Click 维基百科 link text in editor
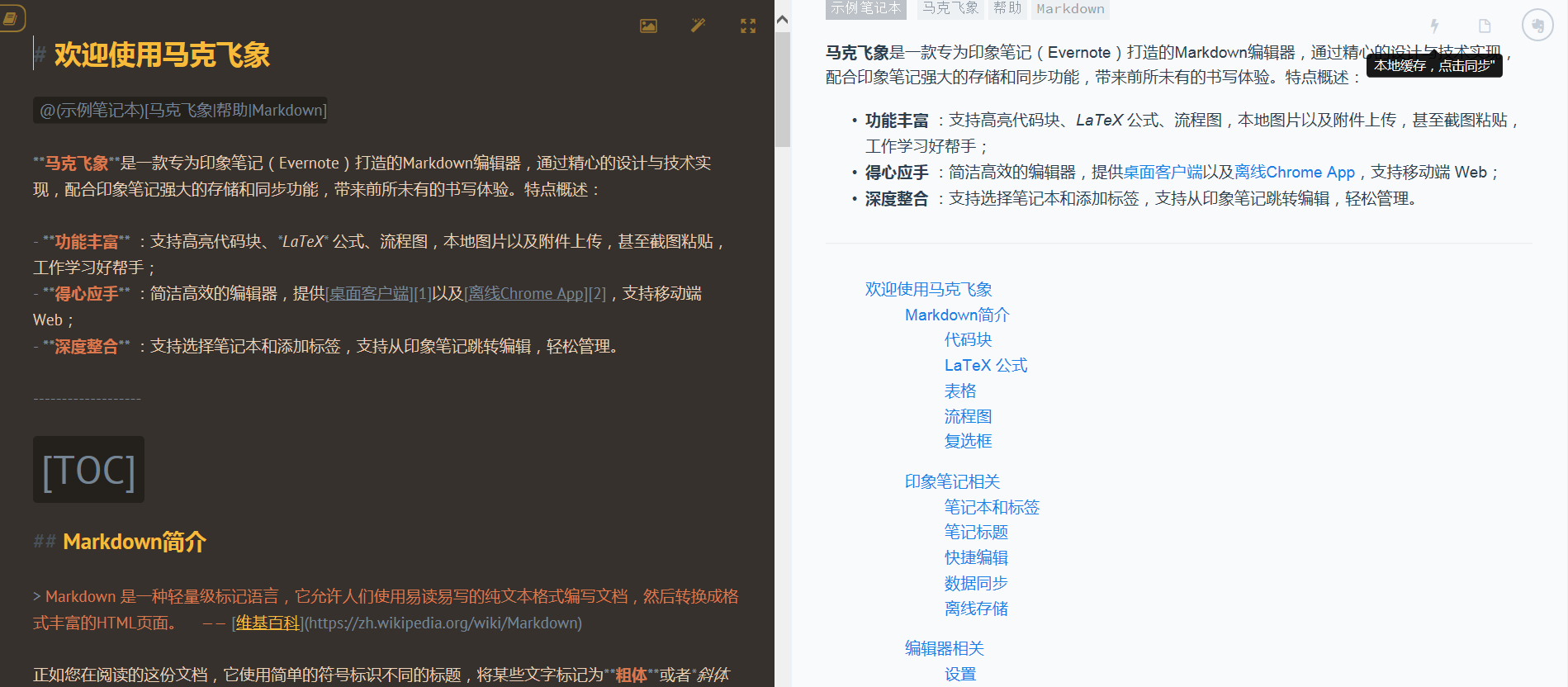Image resolution: width=1568 pixels, height=687 pixels. (x=268, y=623)
